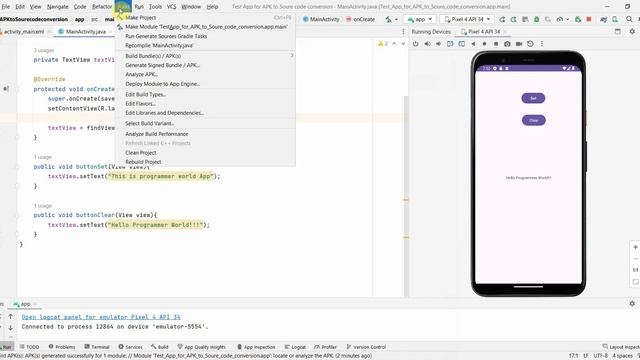Open the Logcat tool window
The width and height of the screenshot is (640, 360).
coord(295,347)
